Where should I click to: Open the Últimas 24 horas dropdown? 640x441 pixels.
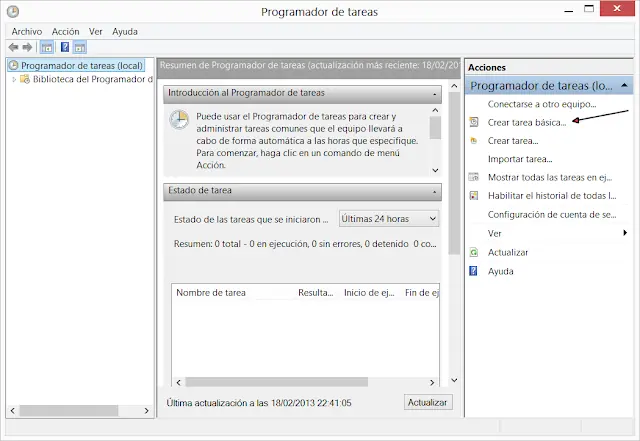389,219
